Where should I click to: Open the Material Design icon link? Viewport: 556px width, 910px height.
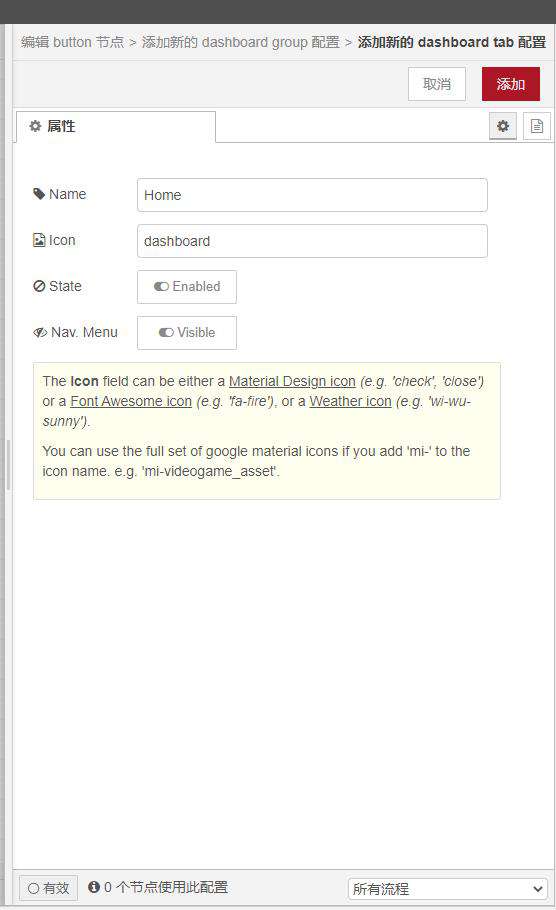(292, 381)
